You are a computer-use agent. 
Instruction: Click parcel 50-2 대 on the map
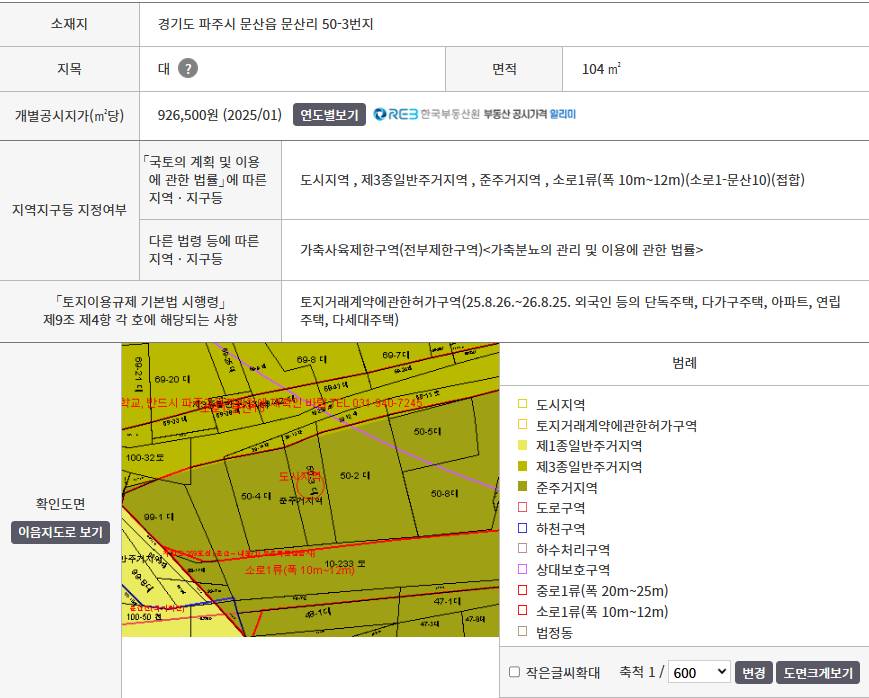tap(355, 476)
